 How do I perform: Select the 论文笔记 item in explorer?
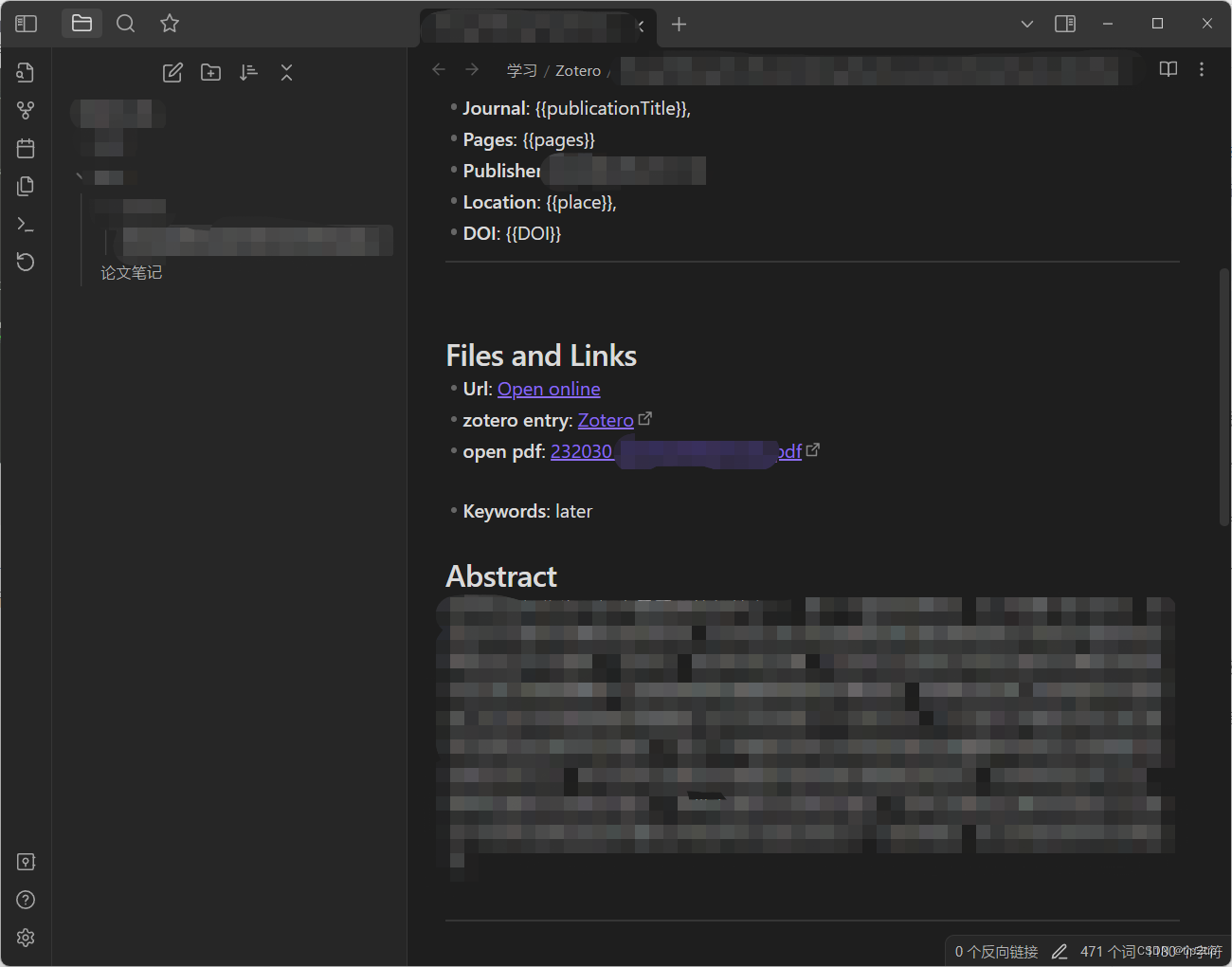click(x=132, y=273)
